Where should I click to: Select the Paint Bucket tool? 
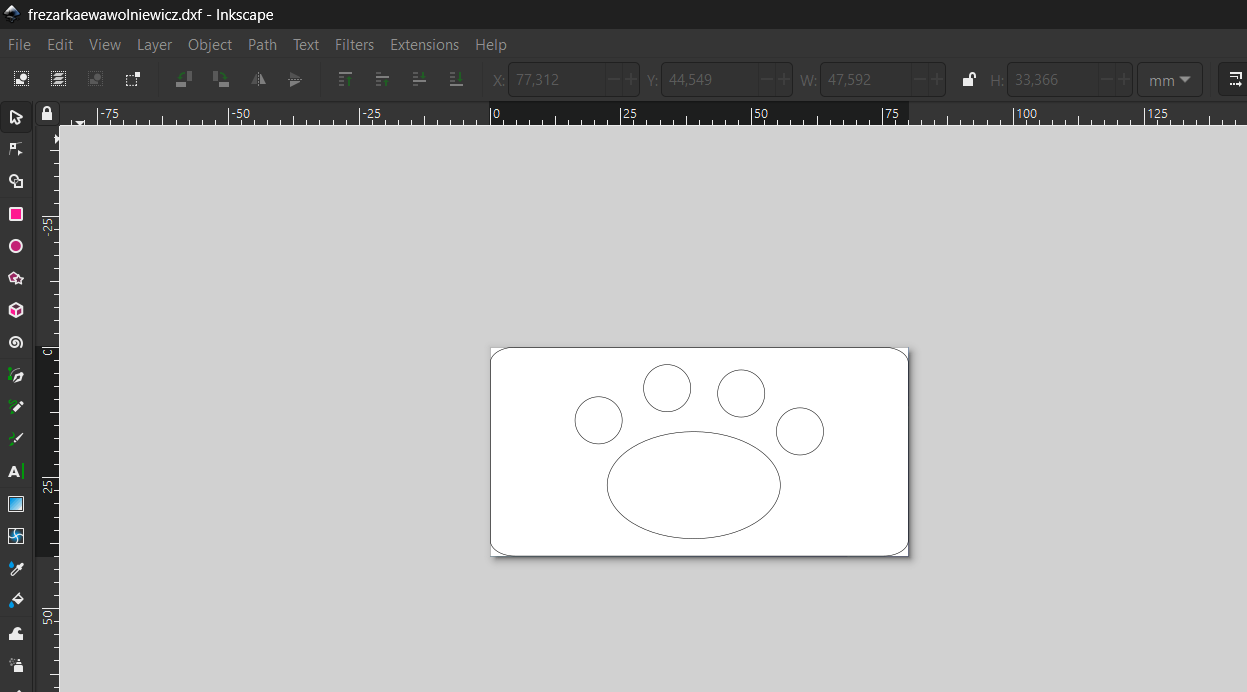16,600
